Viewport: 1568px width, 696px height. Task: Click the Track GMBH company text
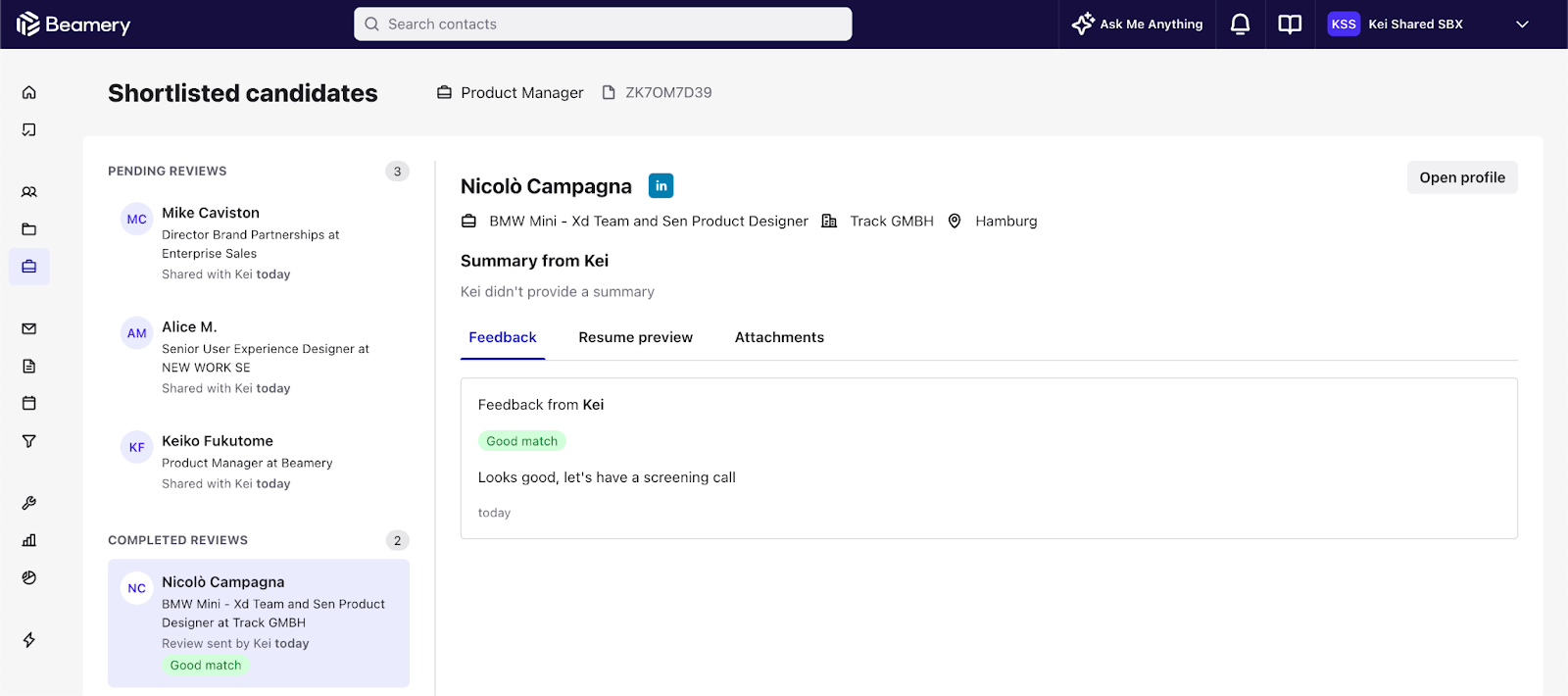(x=892, y=222)
